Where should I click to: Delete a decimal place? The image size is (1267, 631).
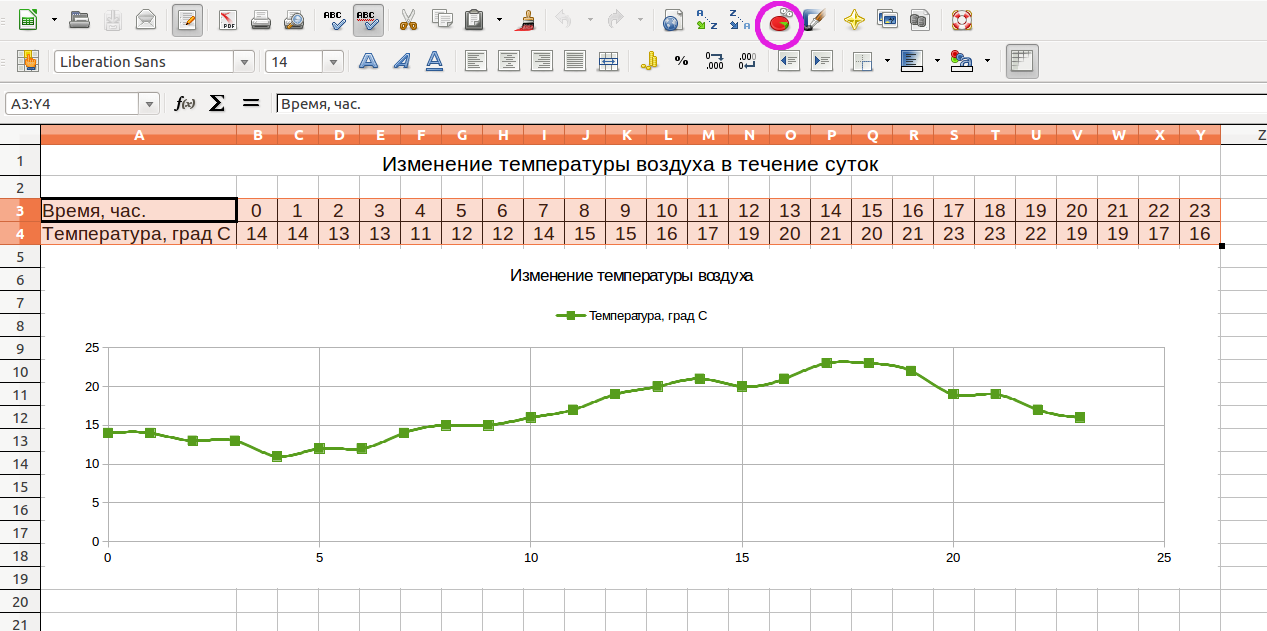click(747, 61)
